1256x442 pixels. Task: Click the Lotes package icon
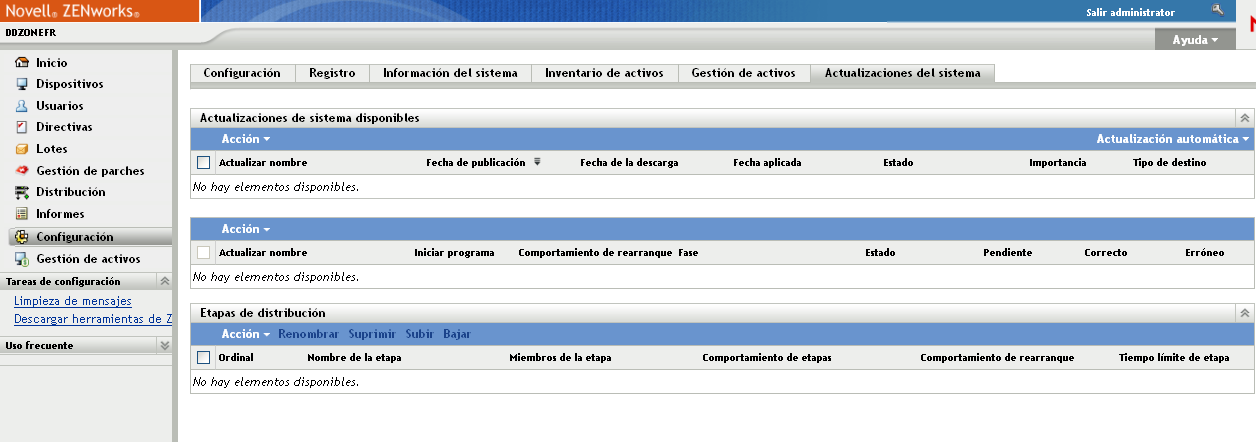tap(22, 149)
